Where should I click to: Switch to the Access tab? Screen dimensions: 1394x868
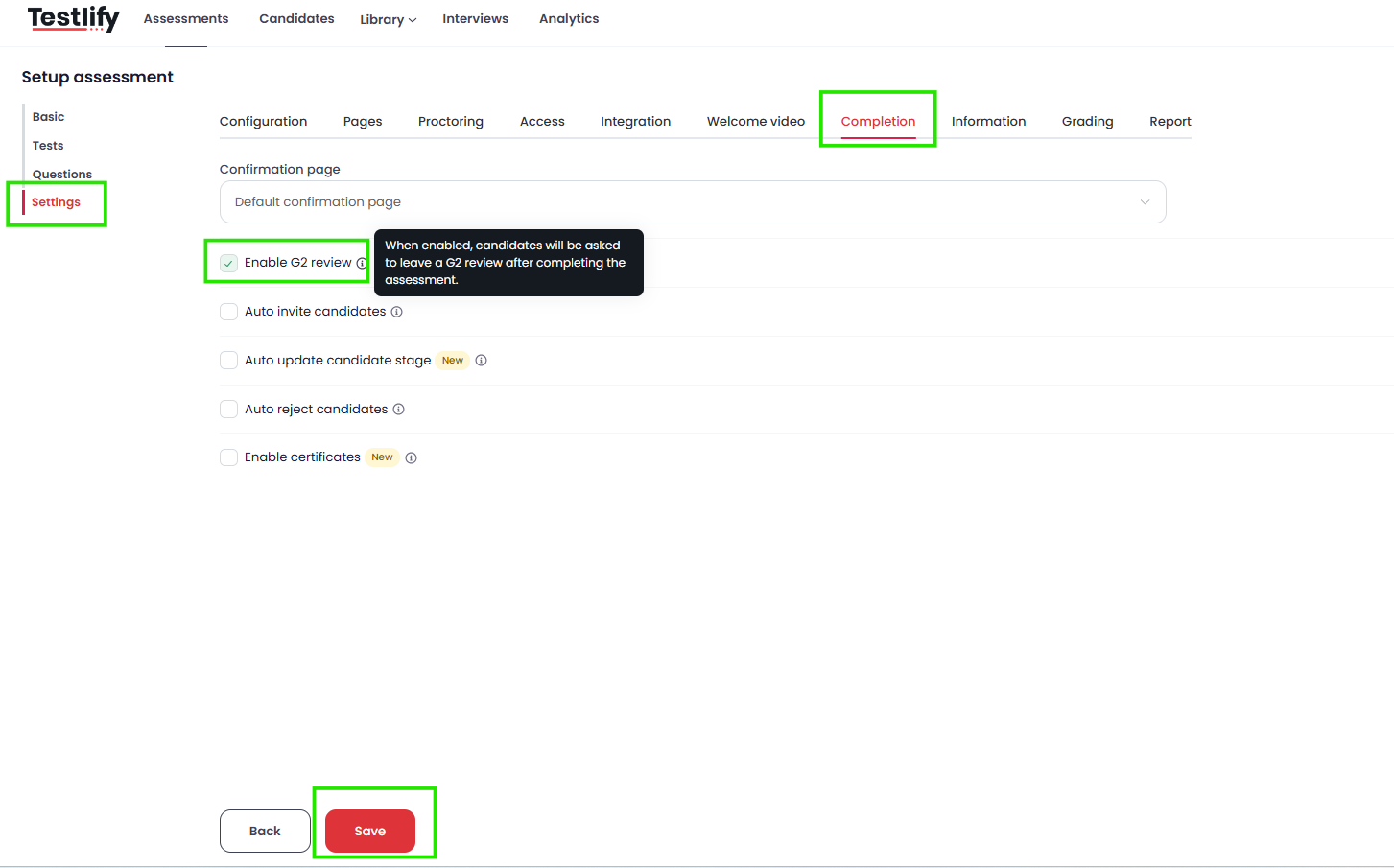(x=542, y=122)
